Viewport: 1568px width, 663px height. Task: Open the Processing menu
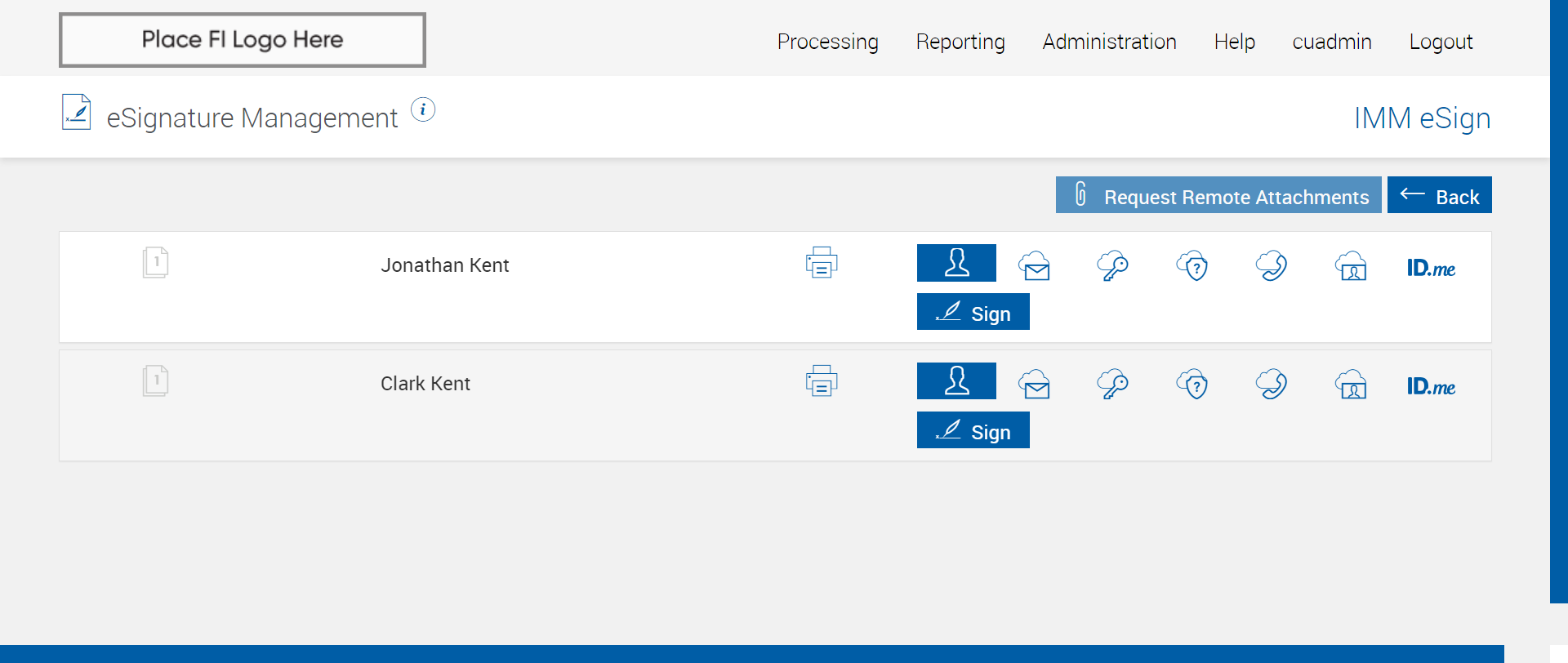pyautogui.click(x=827, y=42)
